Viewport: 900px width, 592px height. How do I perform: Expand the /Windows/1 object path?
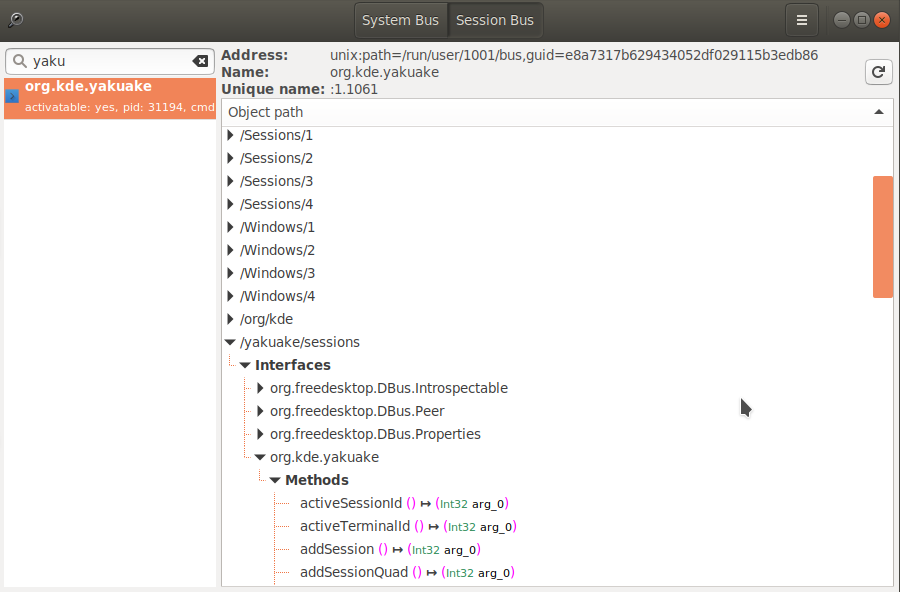click(230, 227)
